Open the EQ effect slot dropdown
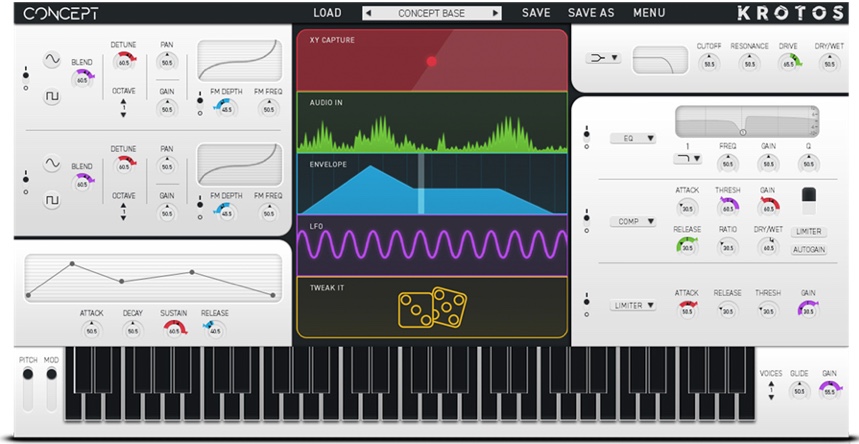The width and height of the screenshot is (859, 444). [633, 139]
